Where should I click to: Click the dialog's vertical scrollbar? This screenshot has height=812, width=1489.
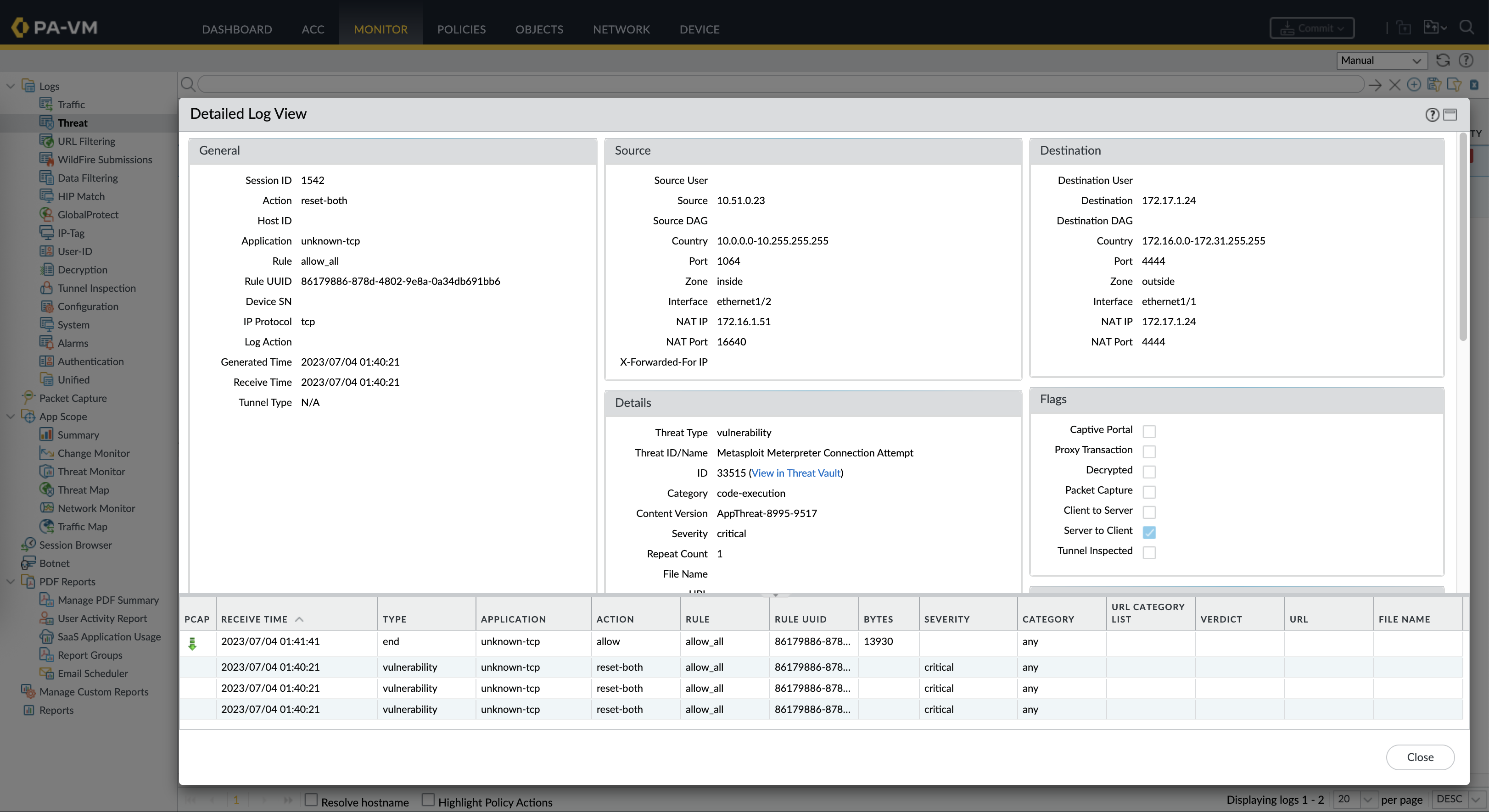(1463, 237)
